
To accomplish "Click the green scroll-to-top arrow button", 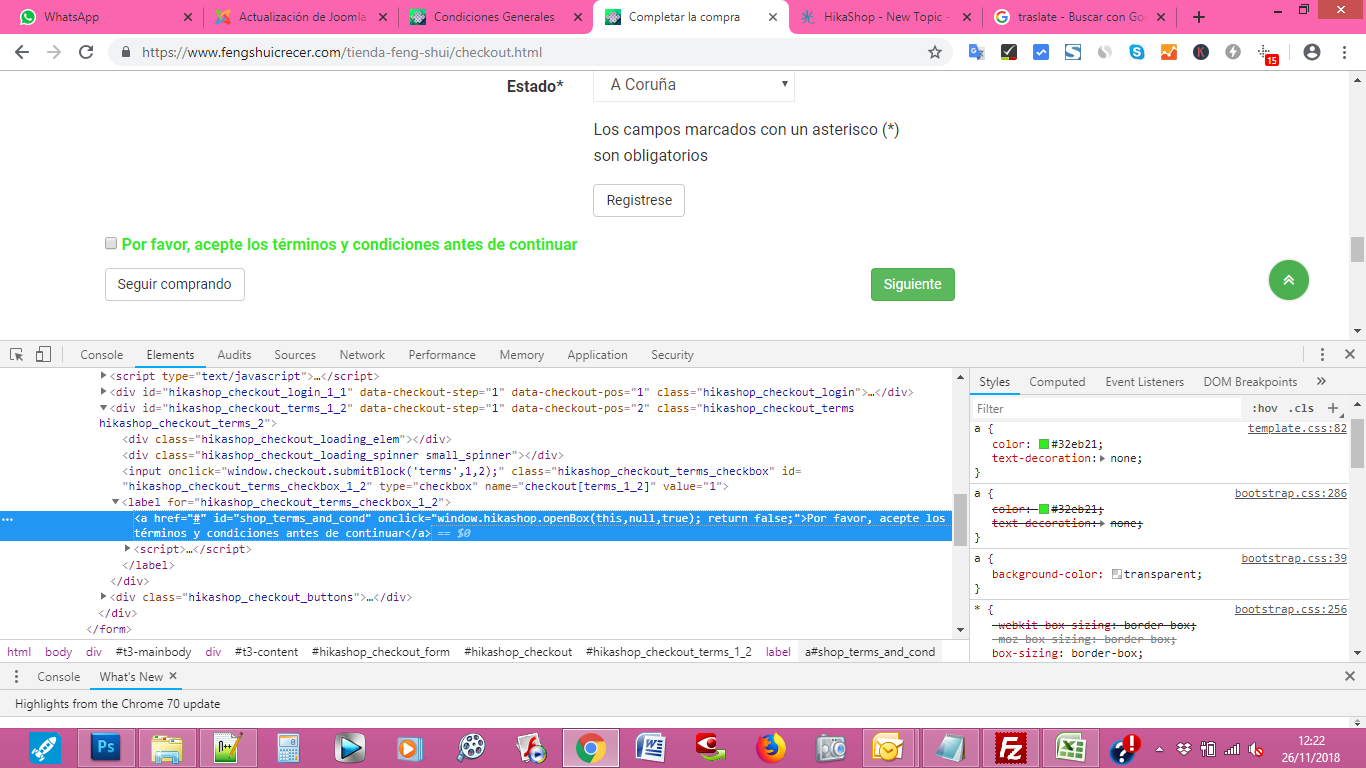I will click(1288, 280).
